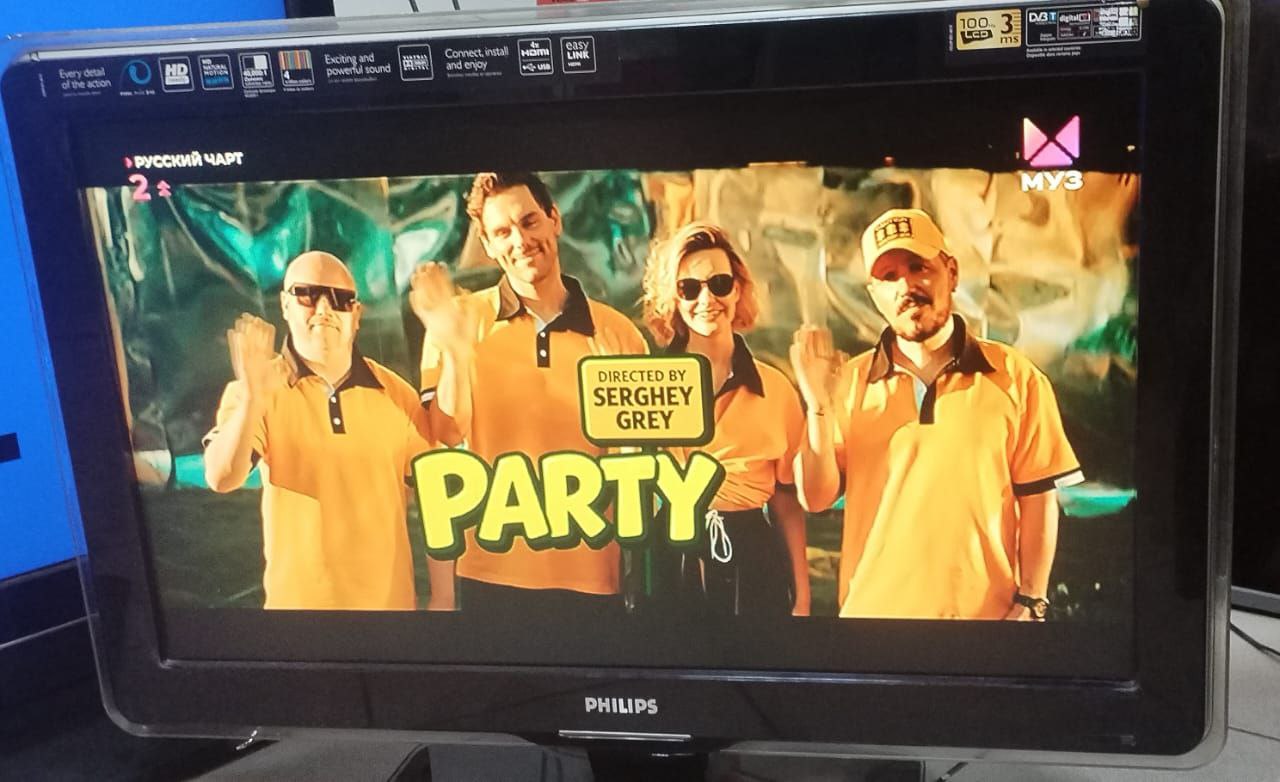The image size is (1280, 782).
Task: Click the Exciting and powerful sound text
Action: pyautogui.click(x=357, y=66)
